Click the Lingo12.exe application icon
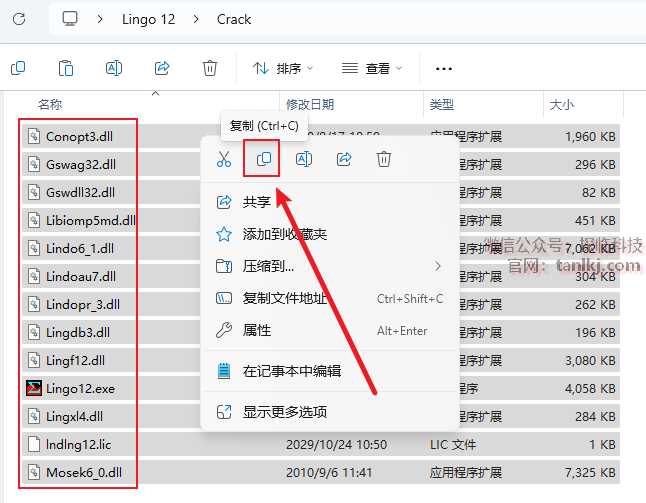Screen dimensions: 646x503 34,388
